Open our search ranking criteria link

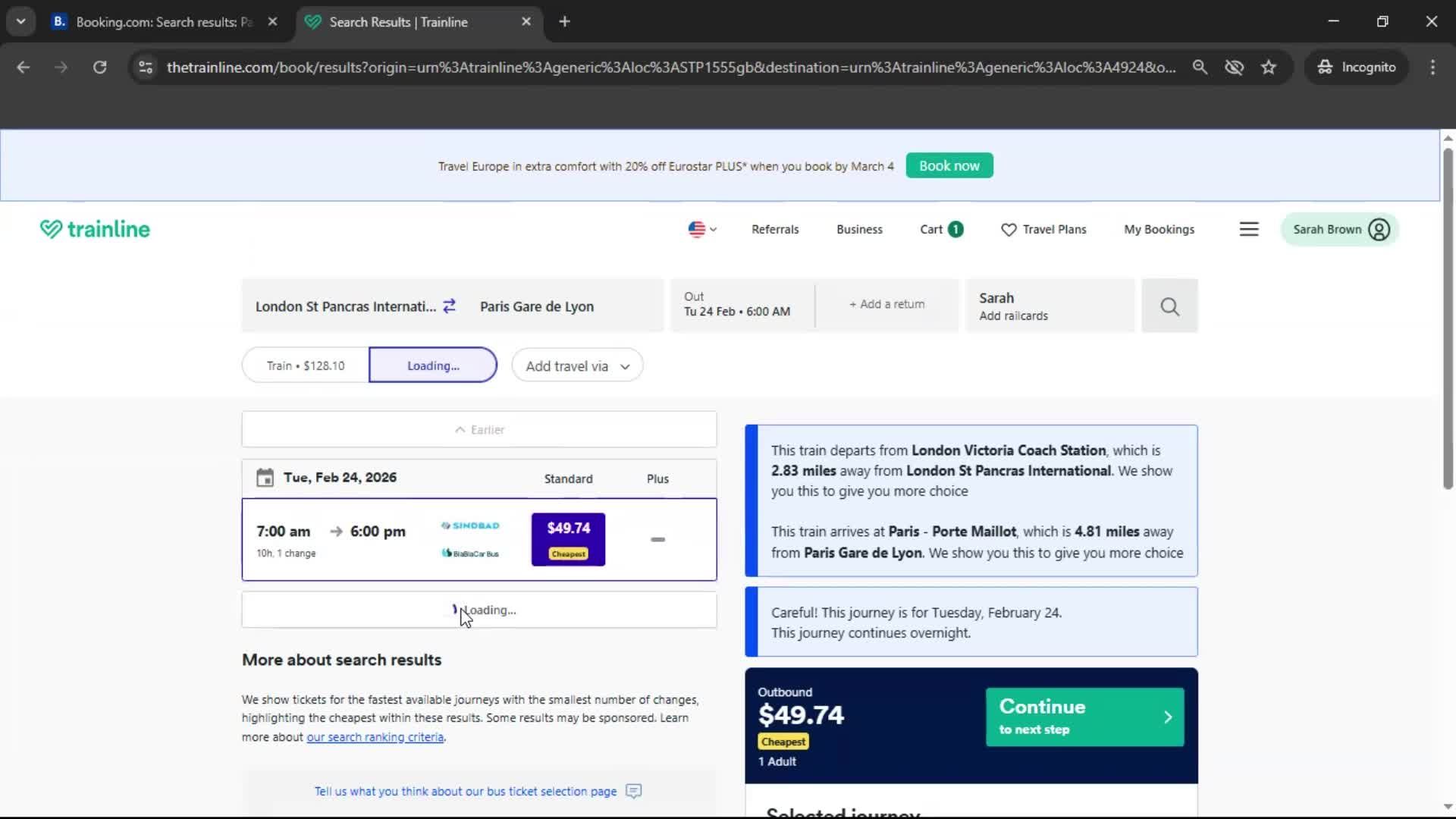pos(375,737)
